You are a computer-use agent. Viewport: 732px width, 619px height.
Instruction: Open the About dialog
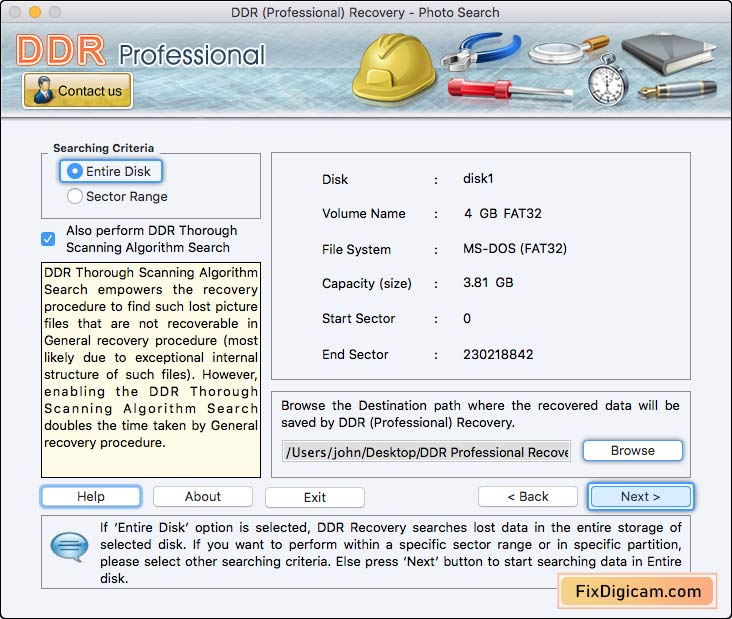[203, 497]
